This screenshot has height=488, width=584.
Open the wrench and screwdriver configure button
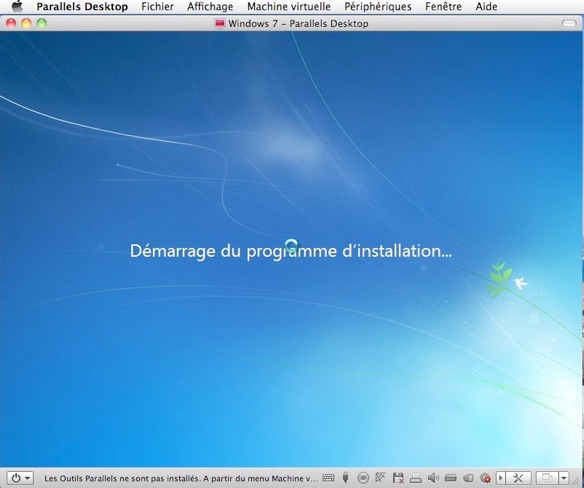click(x=518, y=478)
